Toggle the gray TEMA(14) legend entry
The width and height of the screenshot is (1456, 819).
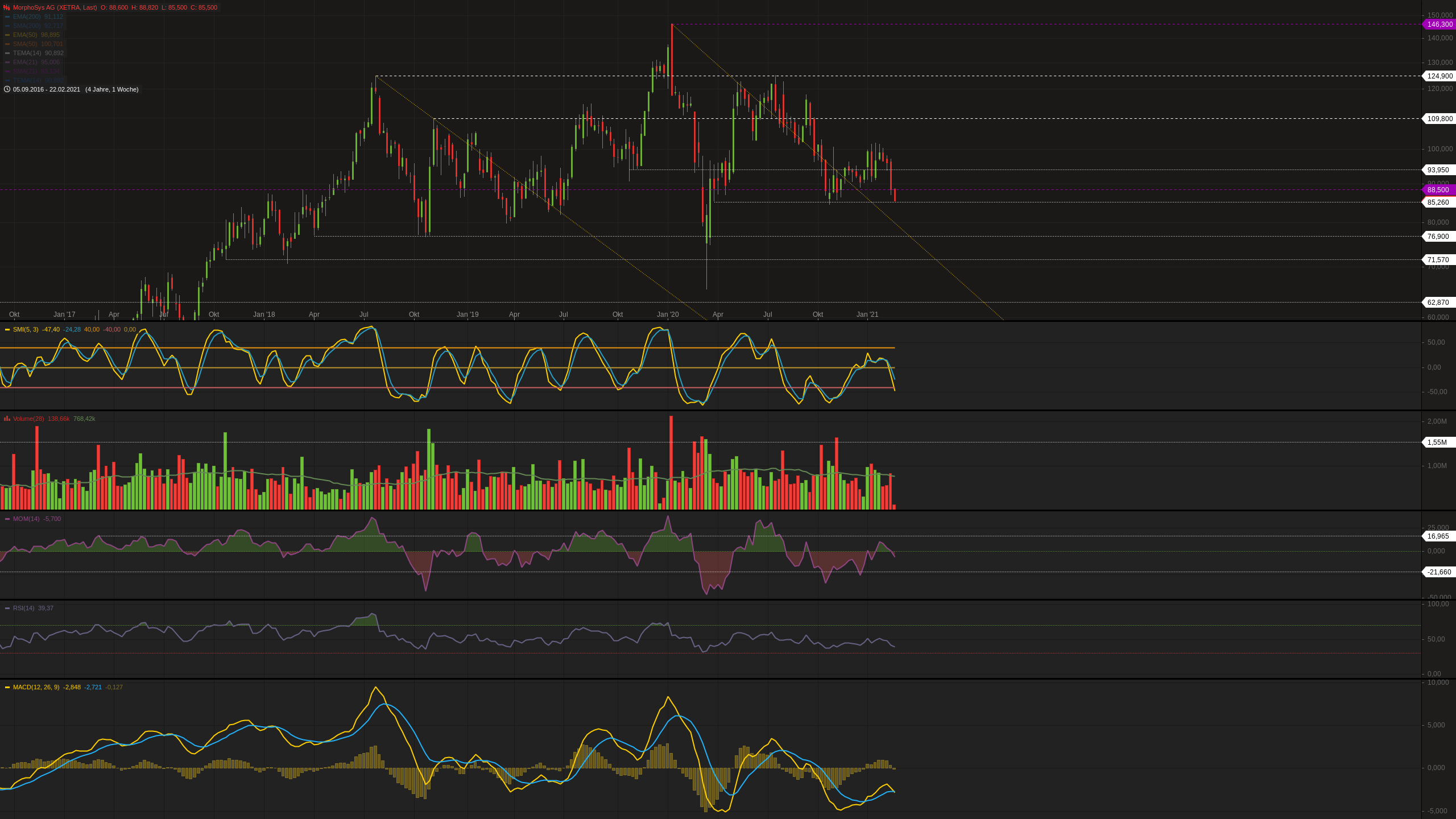coord(27,53)
